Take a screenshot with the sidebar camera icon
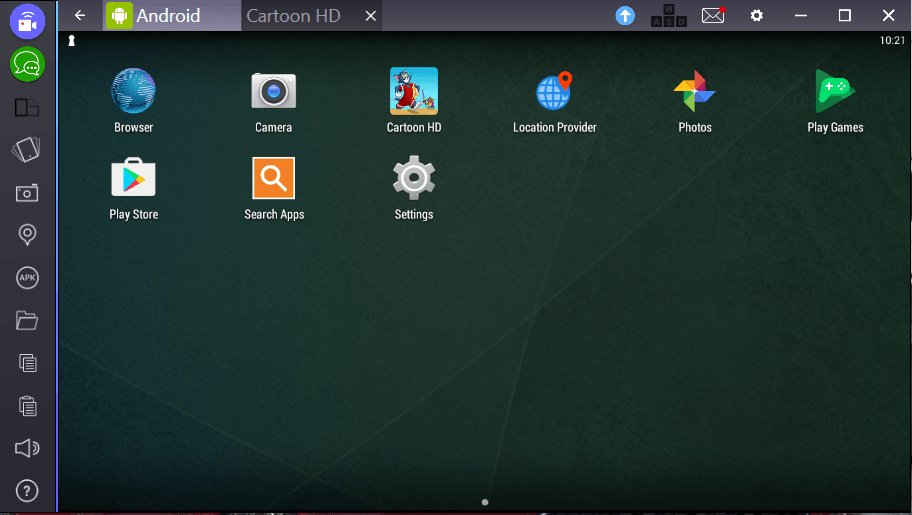Screen dimensions: 912x515 (27, 193)
